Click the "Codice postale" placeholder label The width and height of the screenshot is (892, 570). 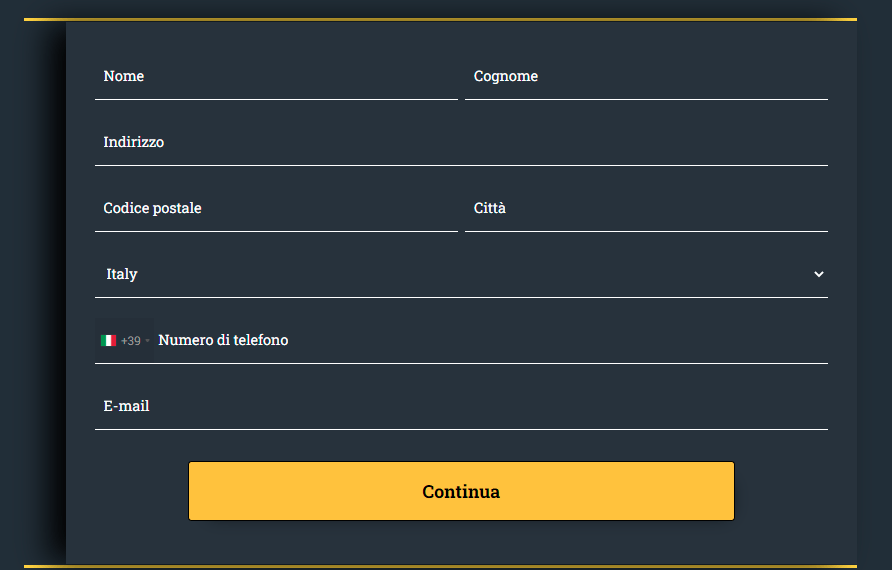point(152,208)
